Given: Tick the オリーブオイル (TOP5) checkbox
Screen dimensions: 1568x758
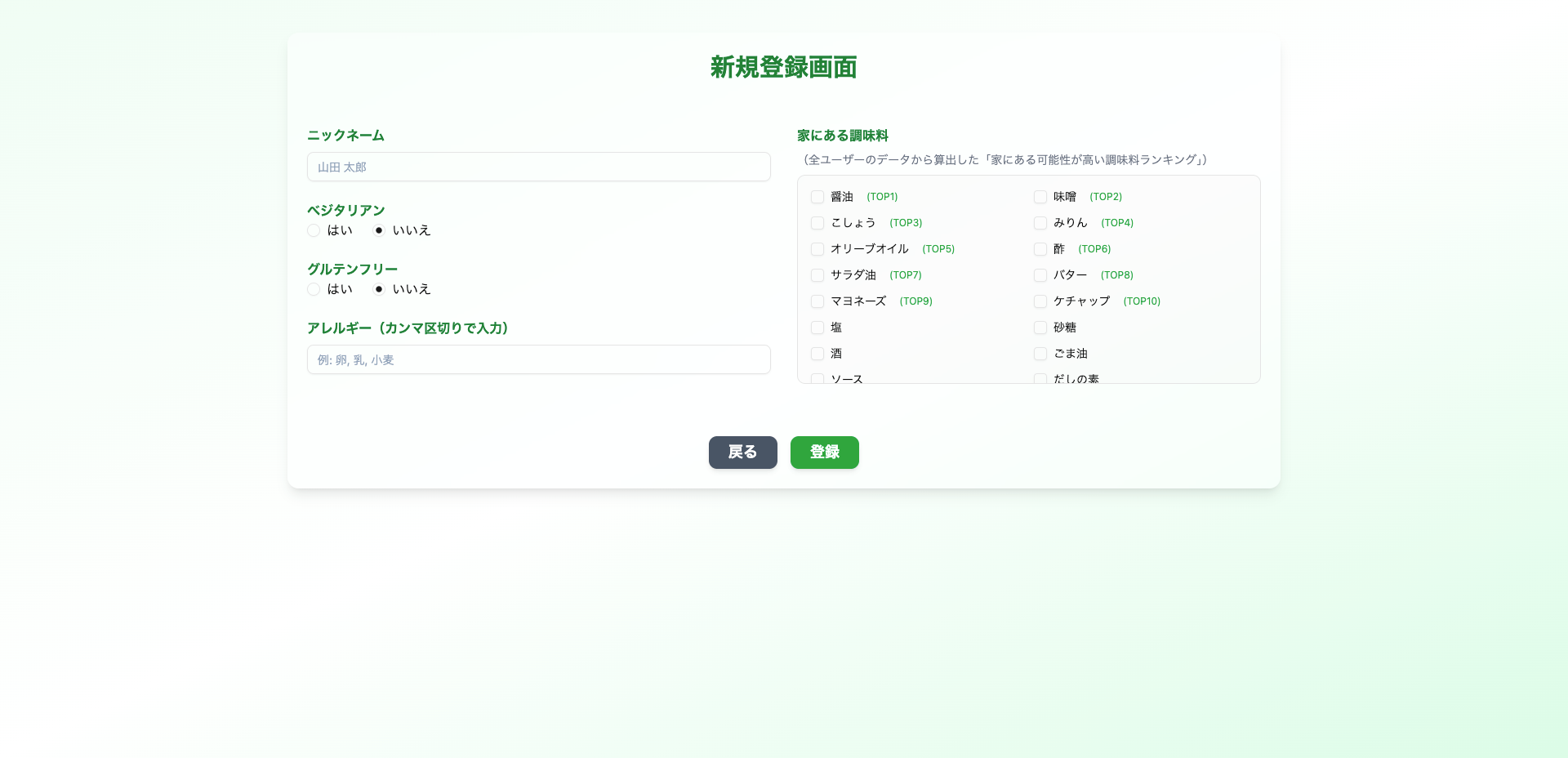Looking at the screenshot, I should (x=817, y=249).
